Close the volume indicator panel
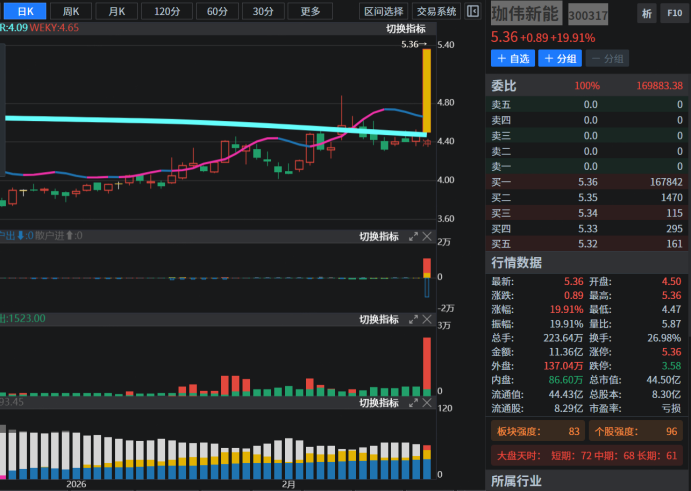This screenshot has width=691, height=491. (427, 319)
